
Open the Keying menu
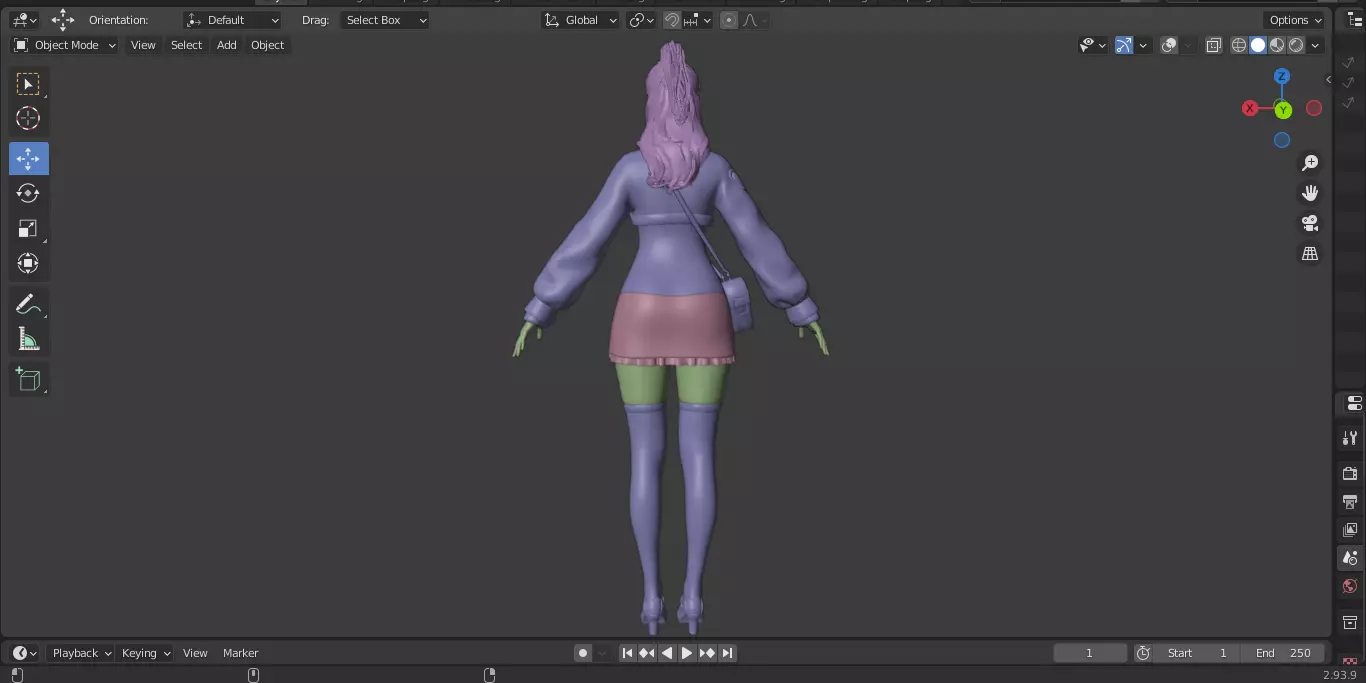(146, 653)
